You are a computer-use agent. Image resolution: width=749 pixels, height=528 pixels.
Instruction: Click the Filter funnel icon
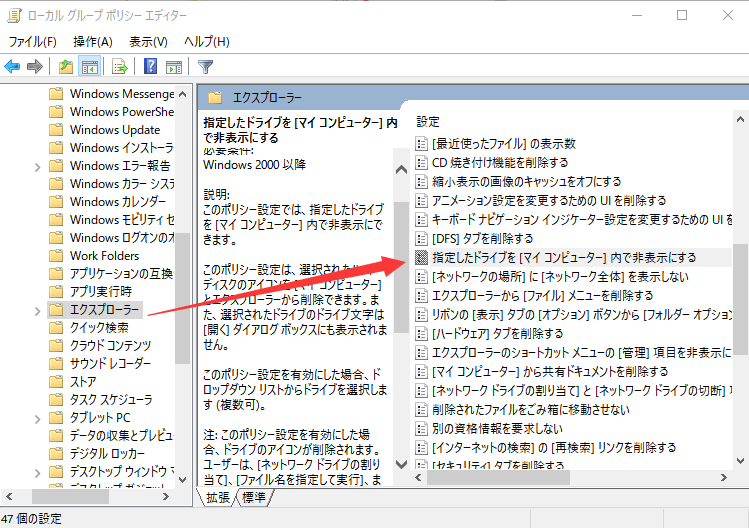click(x=205, y=67)
